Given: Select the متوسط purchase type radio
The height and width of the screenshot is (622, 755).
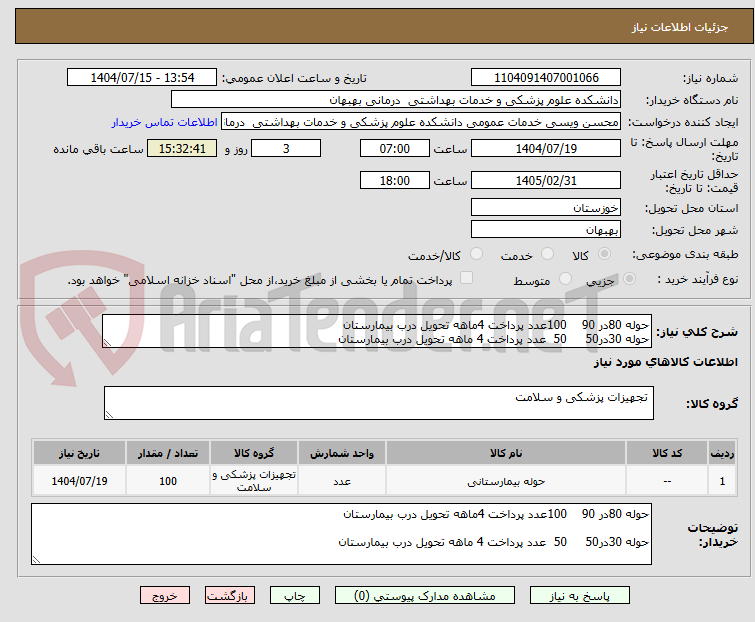Looking at the screenshot, I should [x=565, y=278].
